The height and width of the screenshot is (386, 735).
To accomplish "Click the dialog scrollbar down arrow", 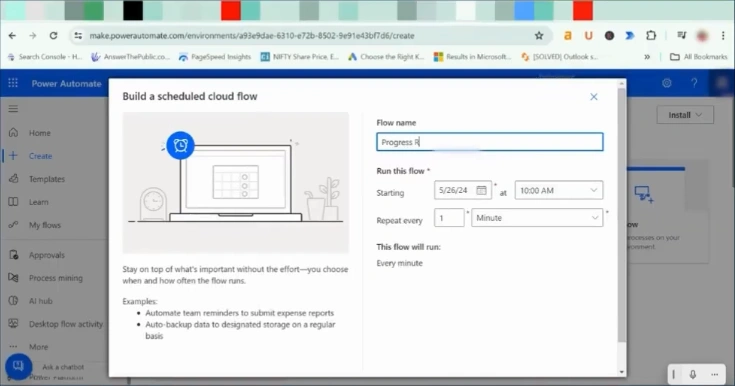I will click(x=622, y=372).
